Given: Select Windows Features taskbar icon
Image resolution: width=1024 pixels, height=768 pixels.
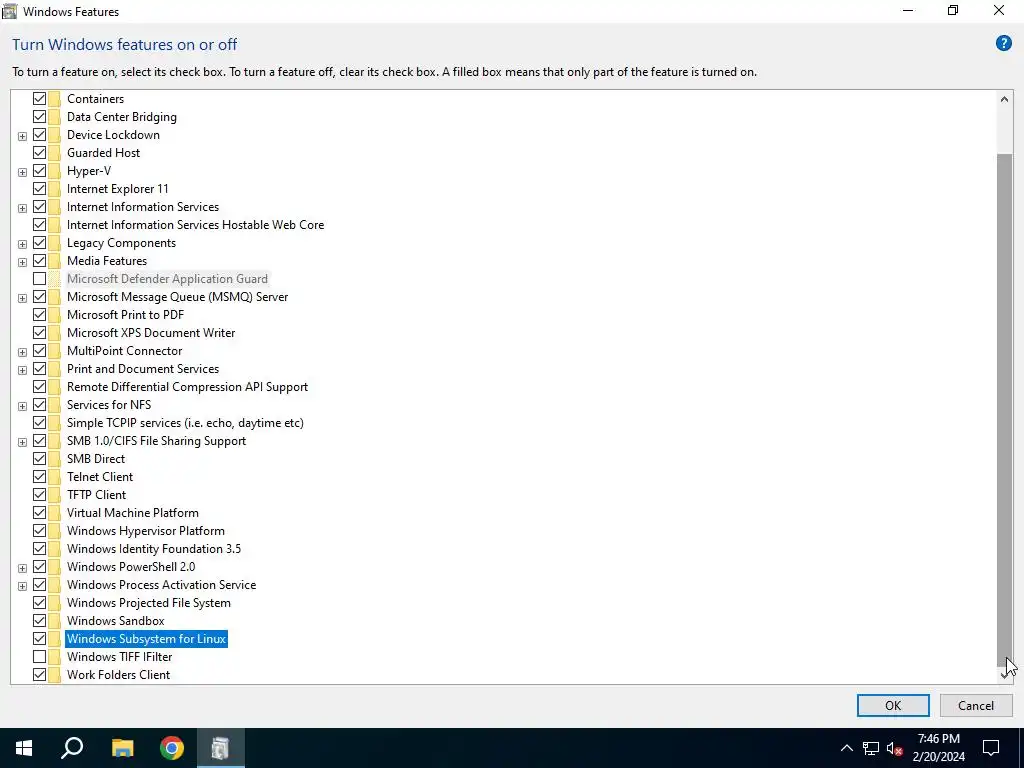Looking at the screenshot, I should point(220,748).
